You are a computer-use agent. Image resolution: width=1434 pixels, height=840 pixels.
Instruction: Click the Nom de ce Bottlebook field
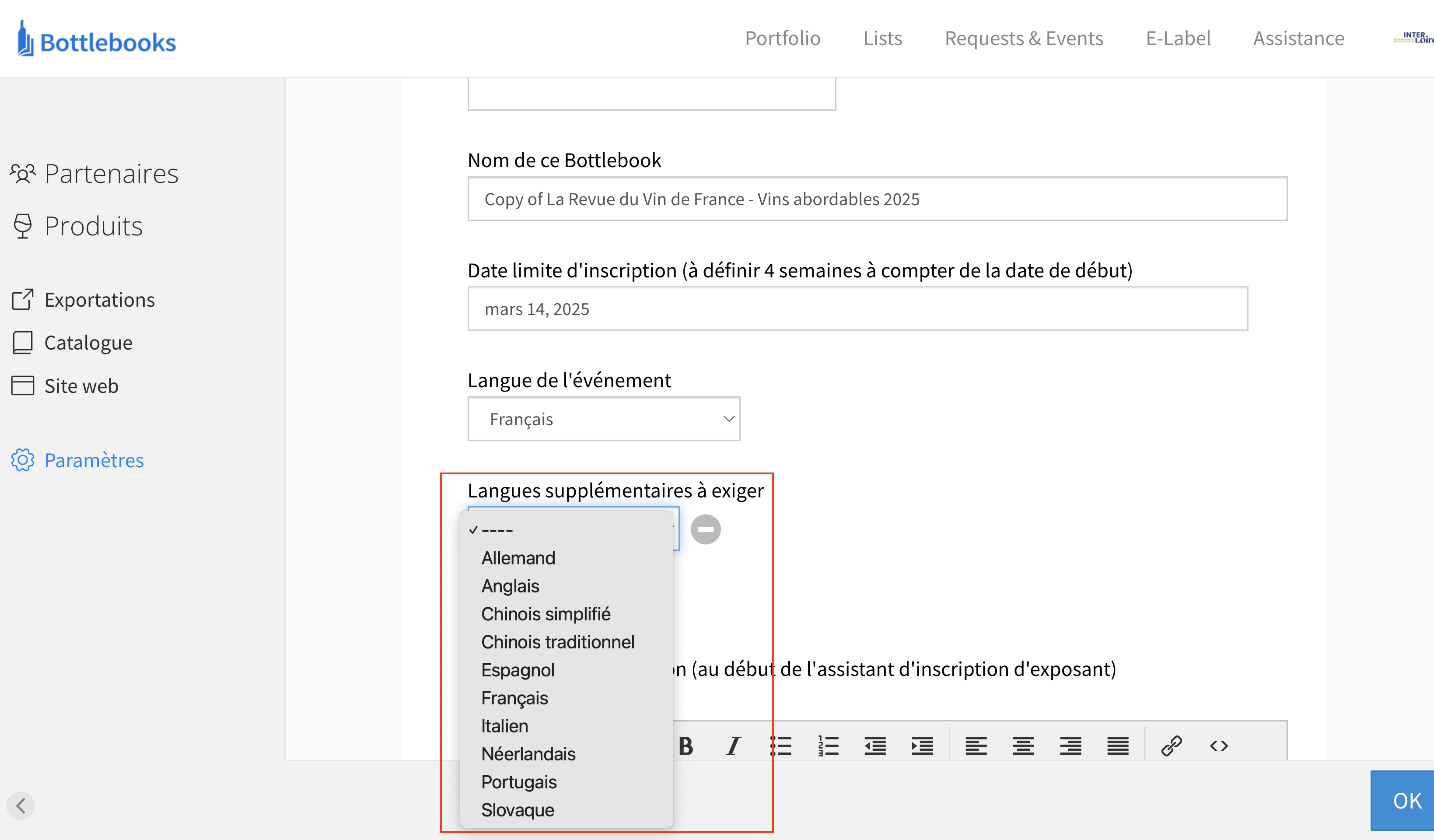[876, 199]
